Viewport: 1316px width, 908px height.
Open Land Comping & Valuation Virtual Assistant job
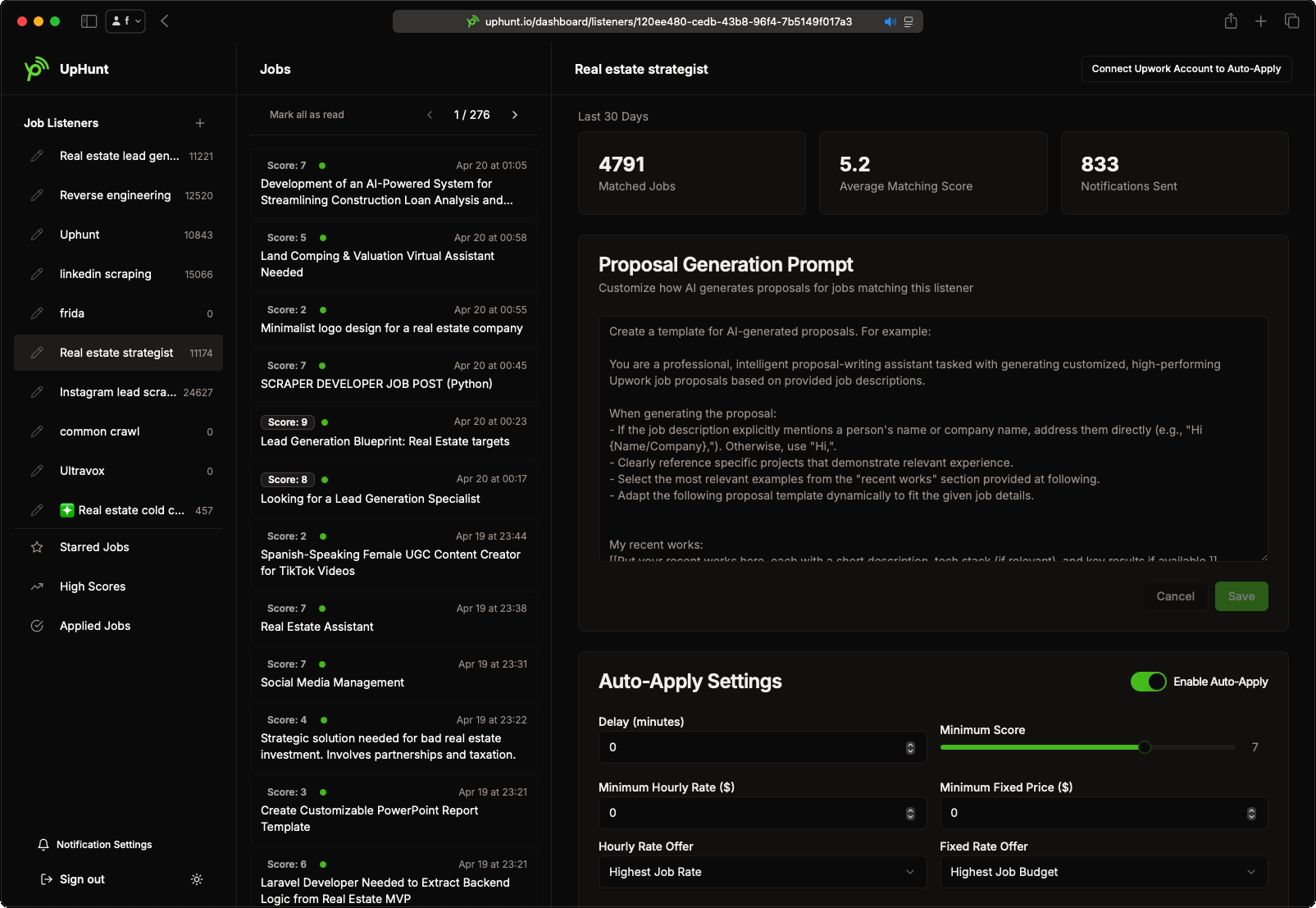394,256
